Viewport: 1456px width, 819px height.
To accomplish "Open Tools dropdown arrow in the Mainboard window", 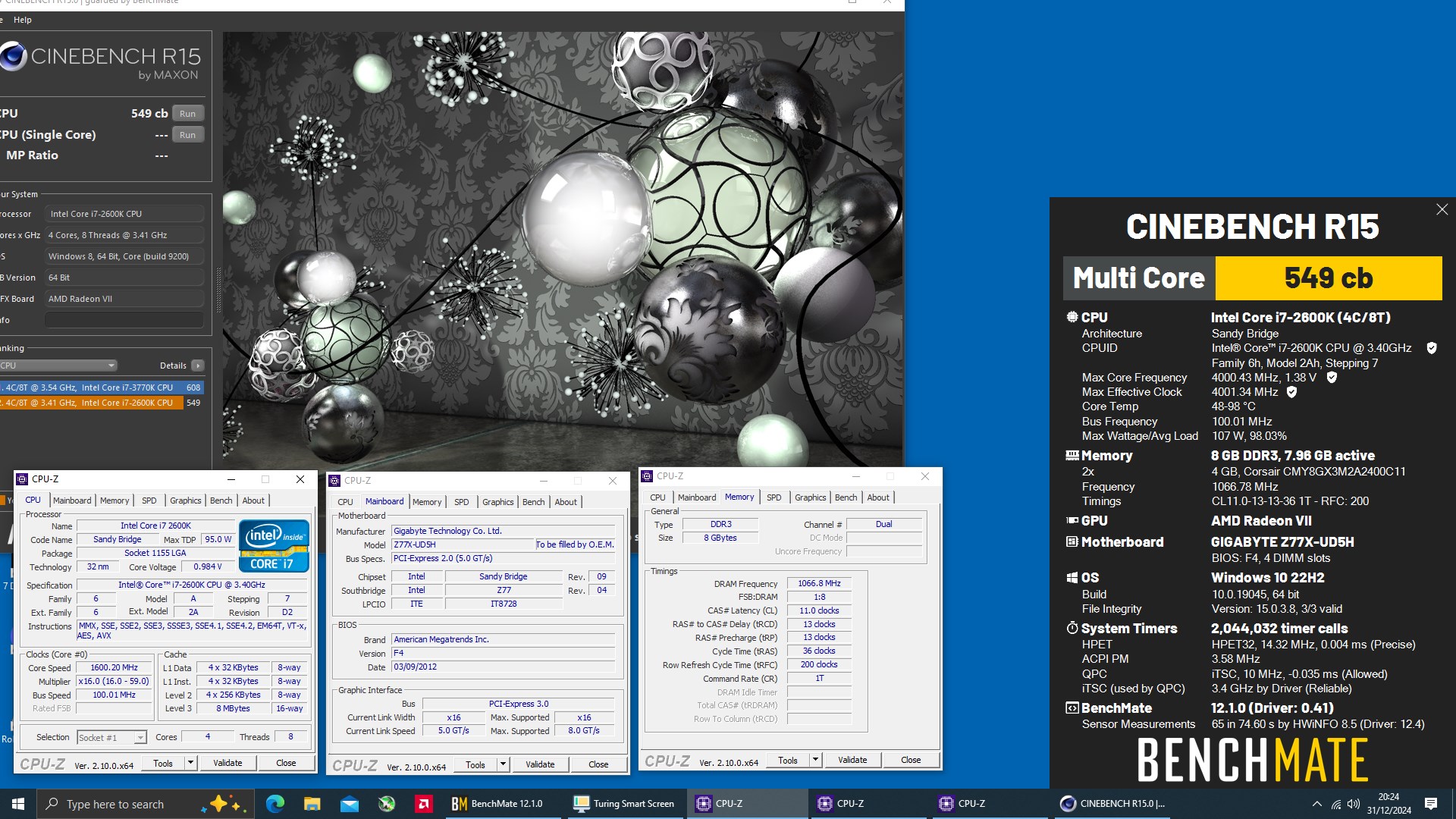I will pos(503,764).
